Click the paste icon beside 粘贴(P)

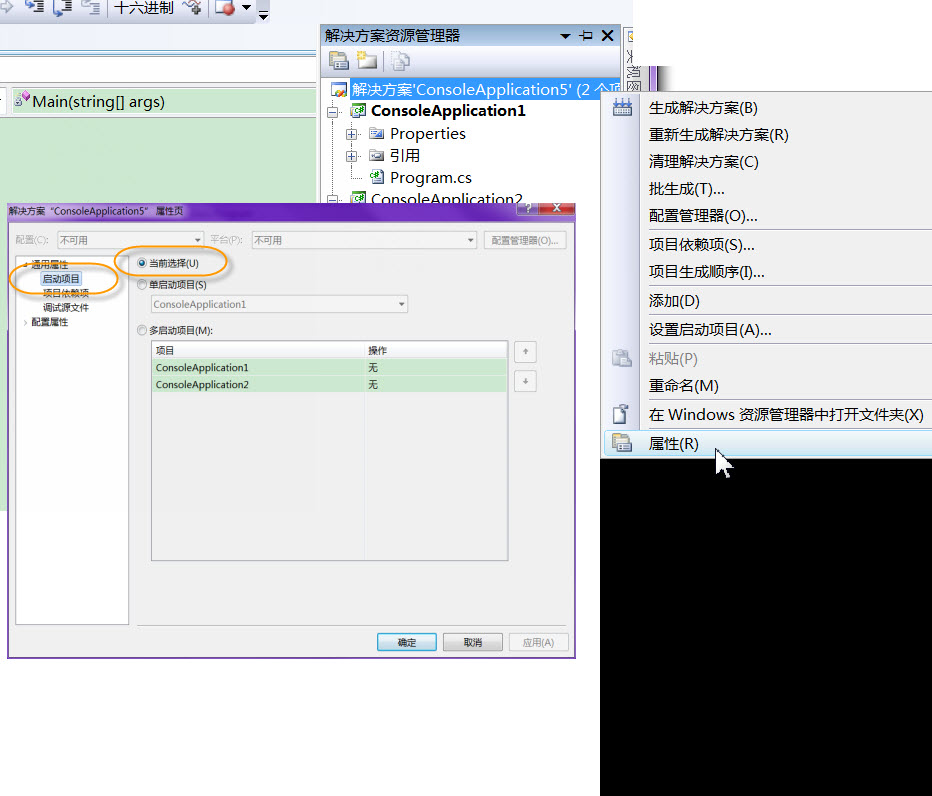click(622, 358)
